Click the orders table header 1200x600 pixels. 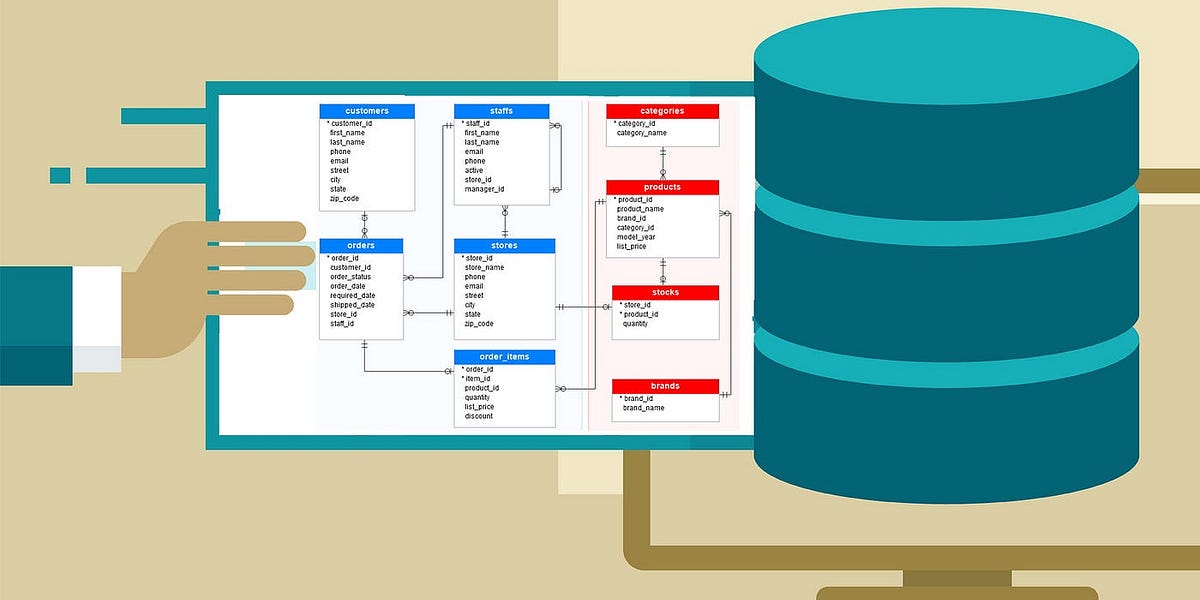360,244
